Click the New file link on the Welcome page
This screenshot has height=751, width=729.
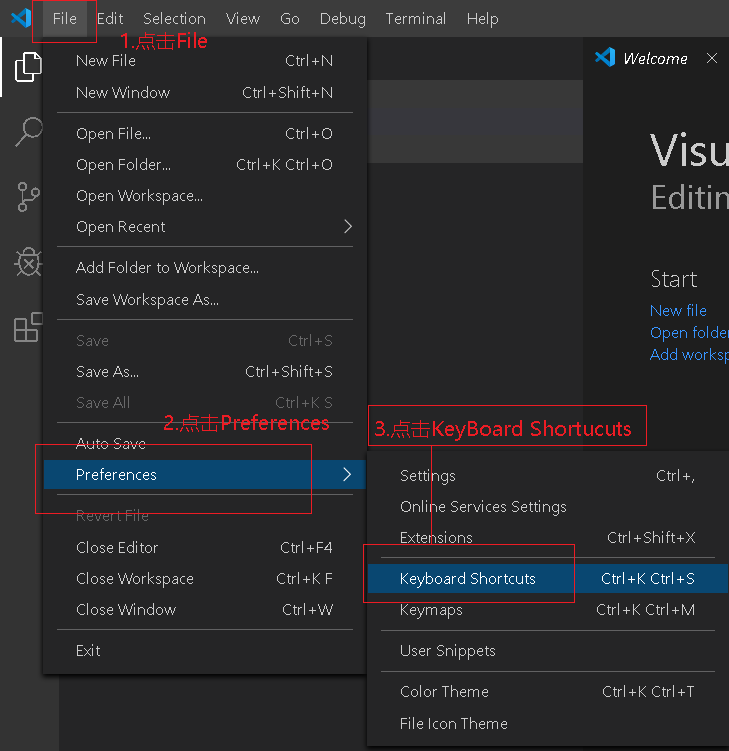coord(678,310)
